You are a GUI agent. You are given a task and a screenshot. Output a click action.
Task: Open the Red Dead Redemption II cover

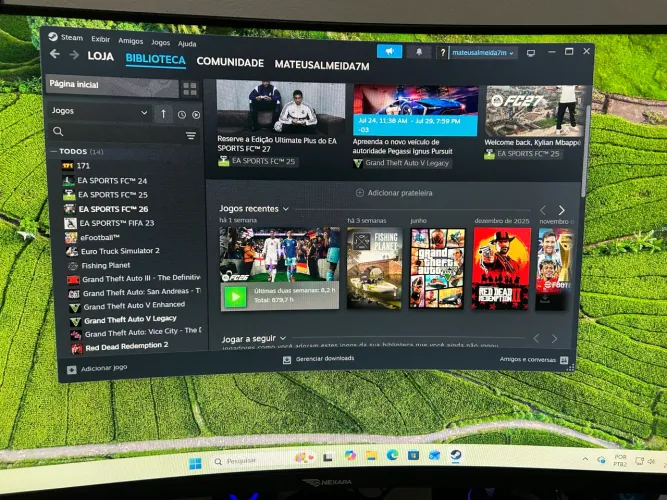(501, 268)
